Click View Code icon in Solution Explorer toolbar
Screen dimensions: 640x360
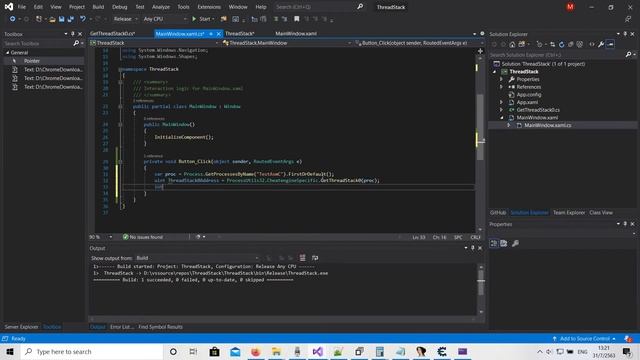pyautogui.click(x=592, y=44)
